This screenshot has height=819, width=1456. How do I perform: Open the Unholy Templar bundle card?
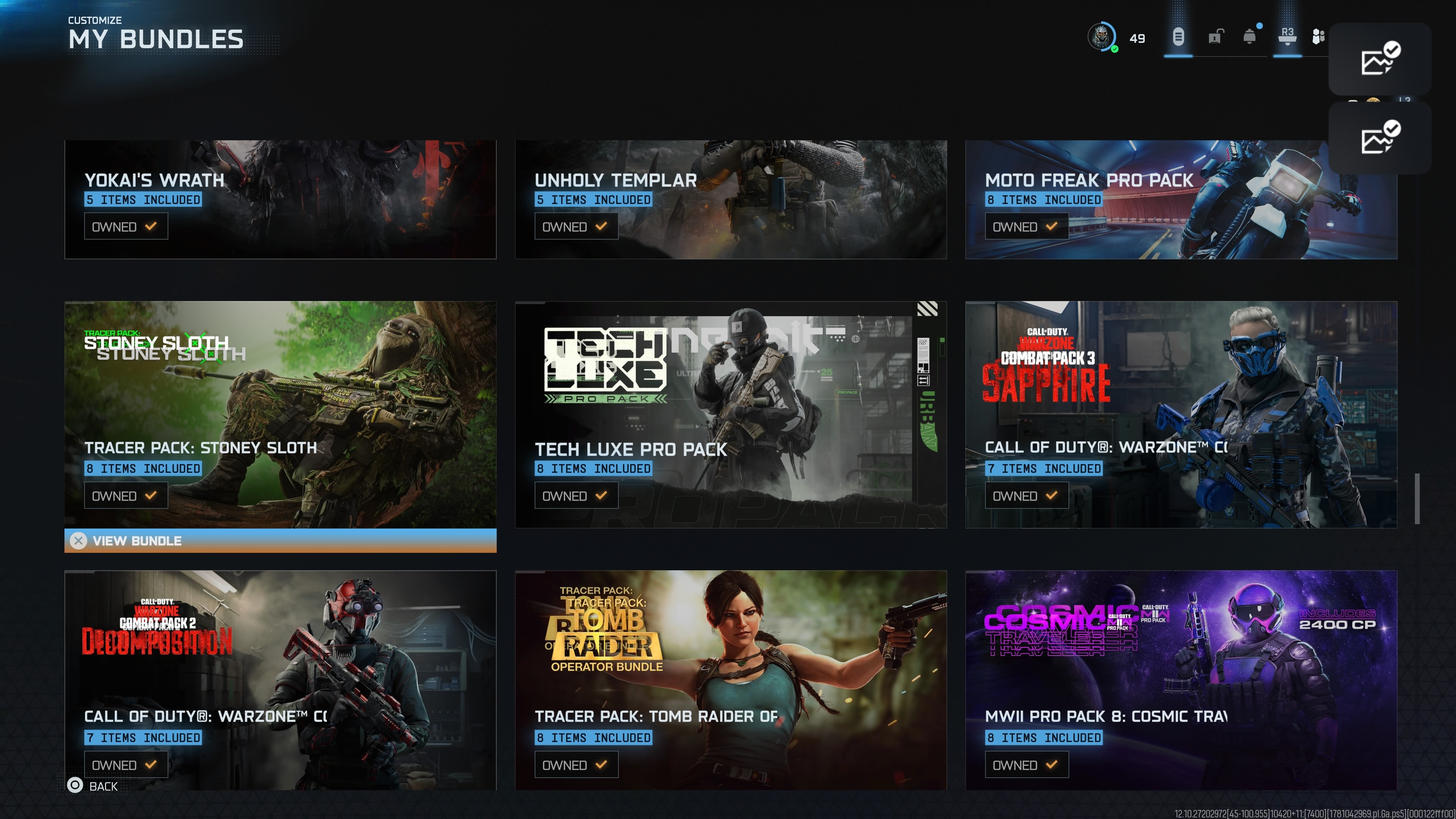[x=731, y=199]
